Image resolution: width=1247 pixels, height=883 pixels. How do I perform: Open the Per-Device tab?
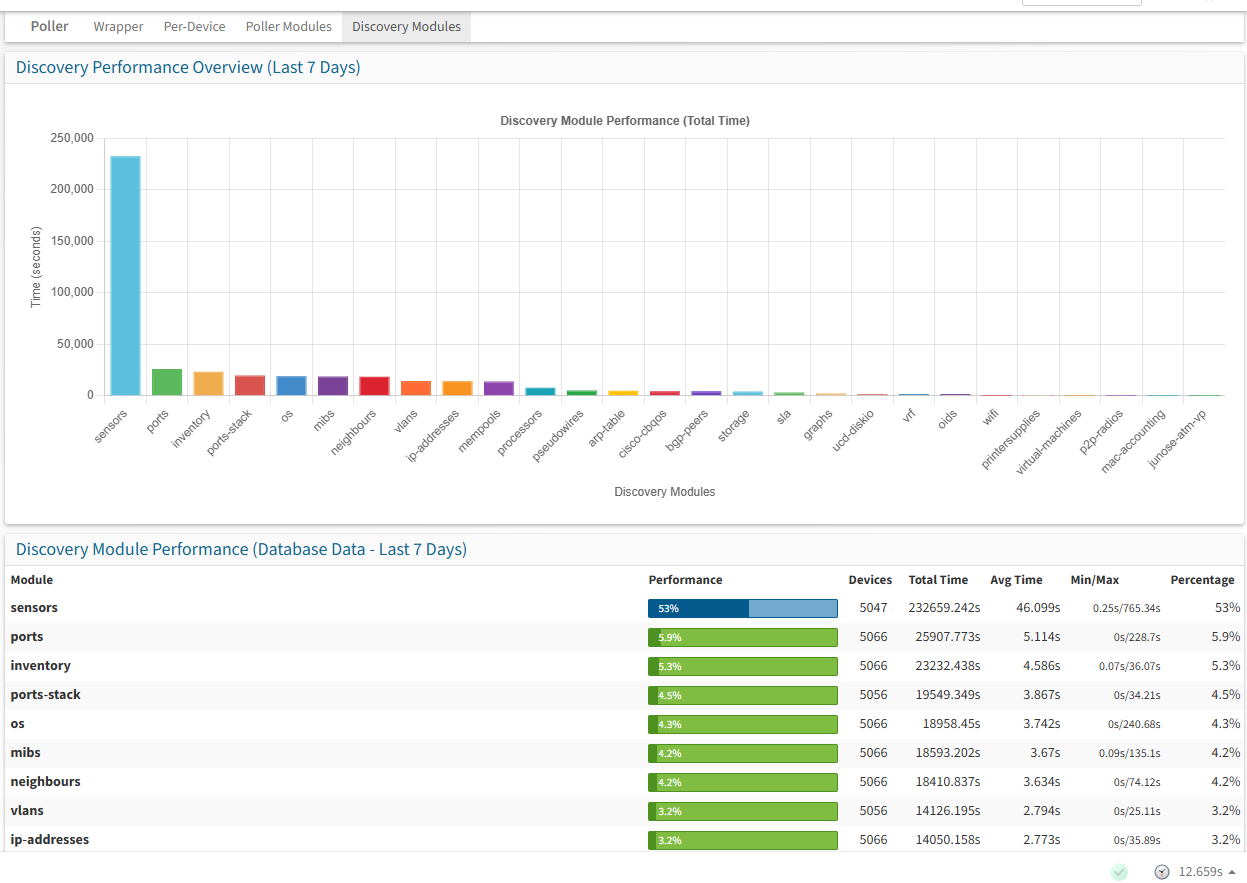click(x=194, y=27)
